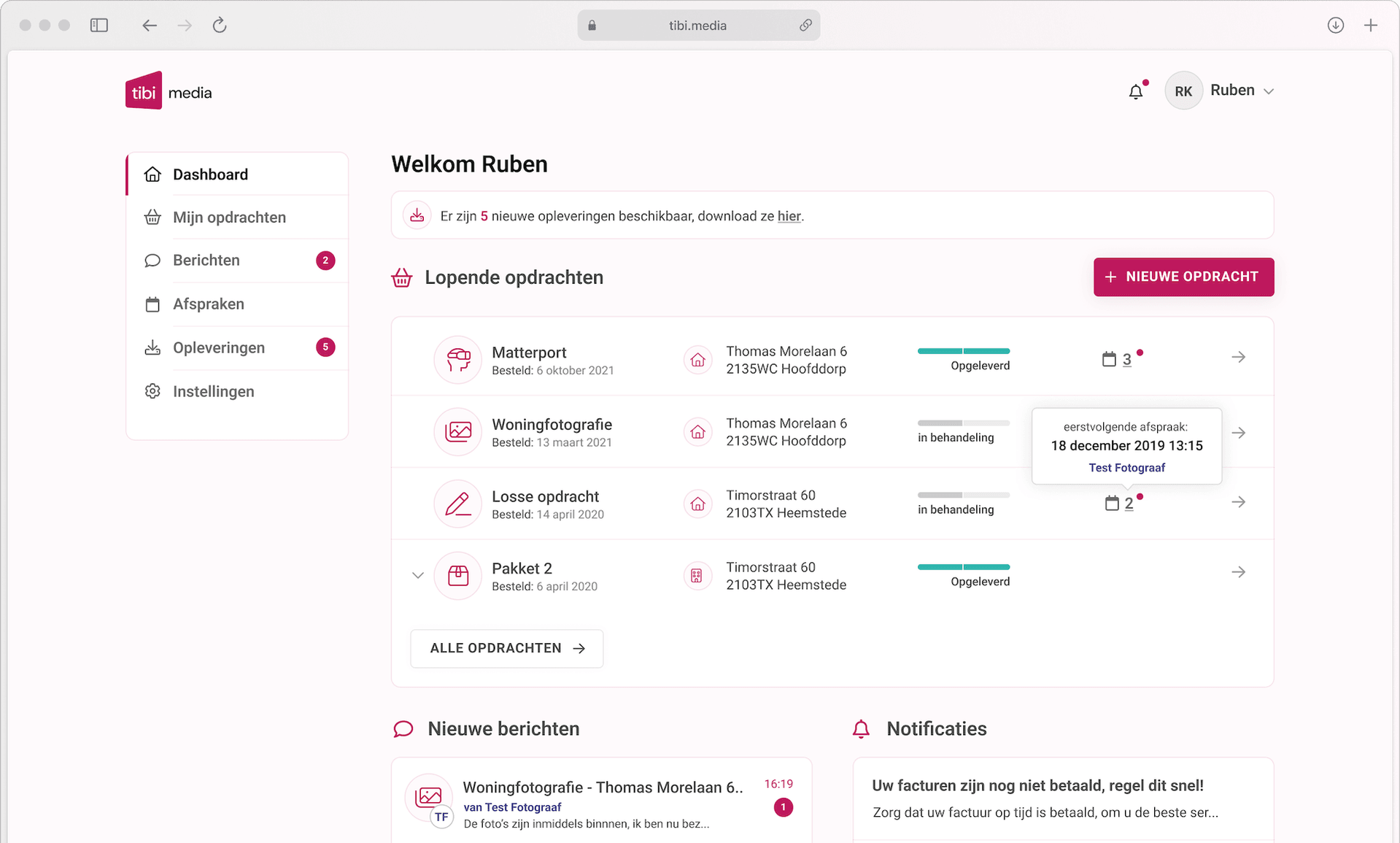The width and height of the screenshot is (1400, 843).
Task: Open Opleveringen in the sidebar
Action: point(237,347)
